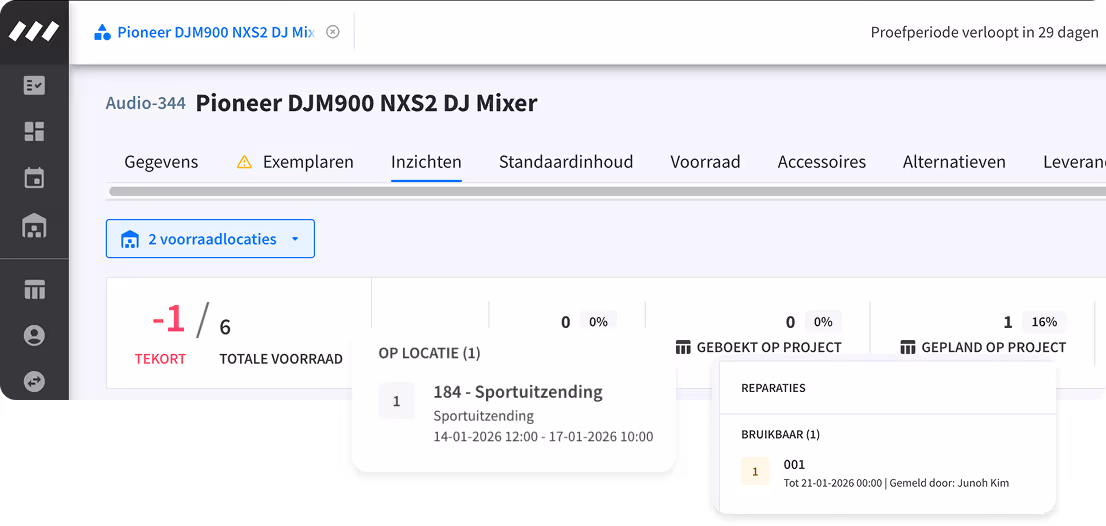Click the horizontal tab scrollbar
The height and width of the screenshot is (526, 1106).
pos(607,191)
